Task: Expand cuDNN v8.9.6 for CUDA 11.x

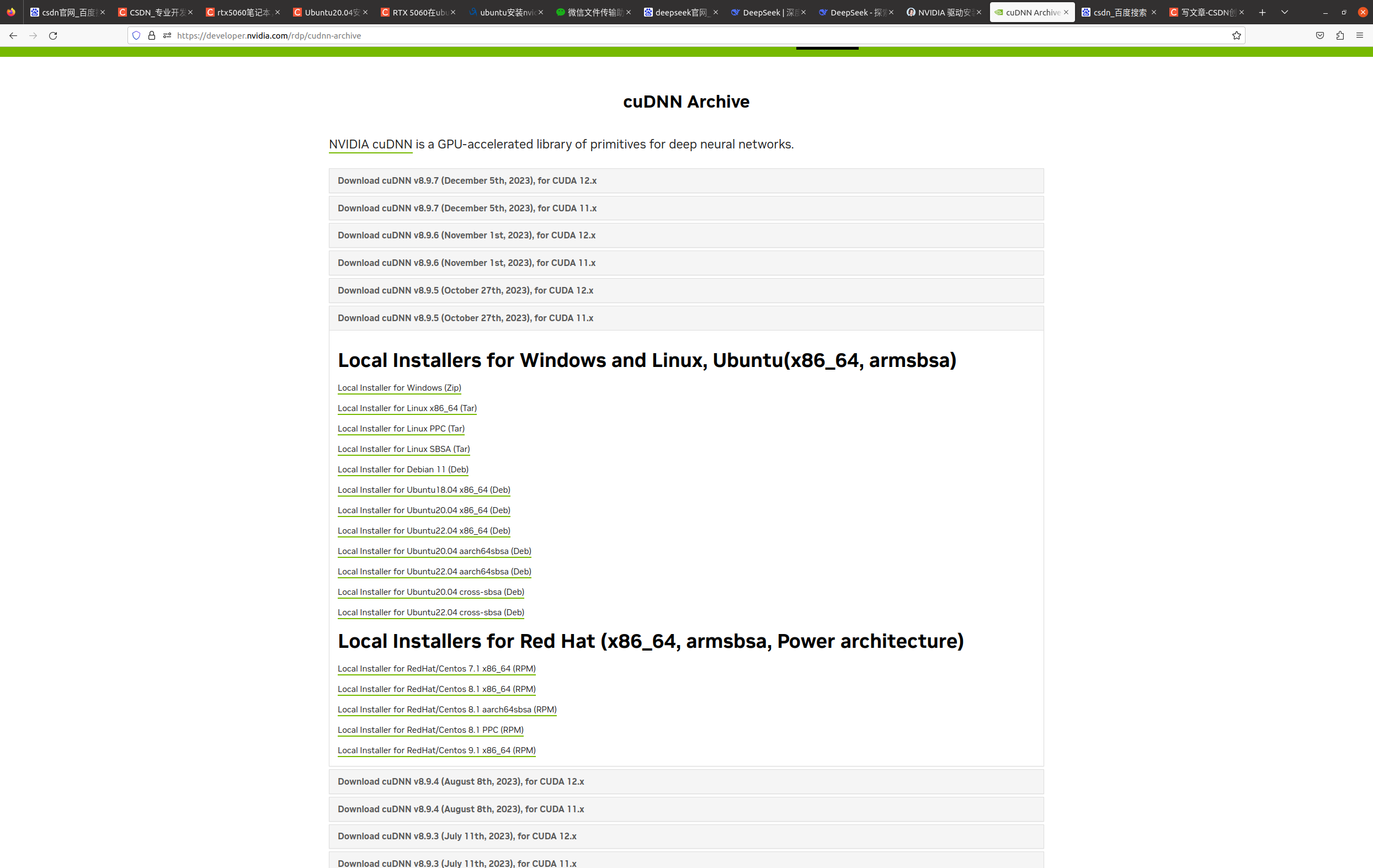Action: (x=686, y=263)
